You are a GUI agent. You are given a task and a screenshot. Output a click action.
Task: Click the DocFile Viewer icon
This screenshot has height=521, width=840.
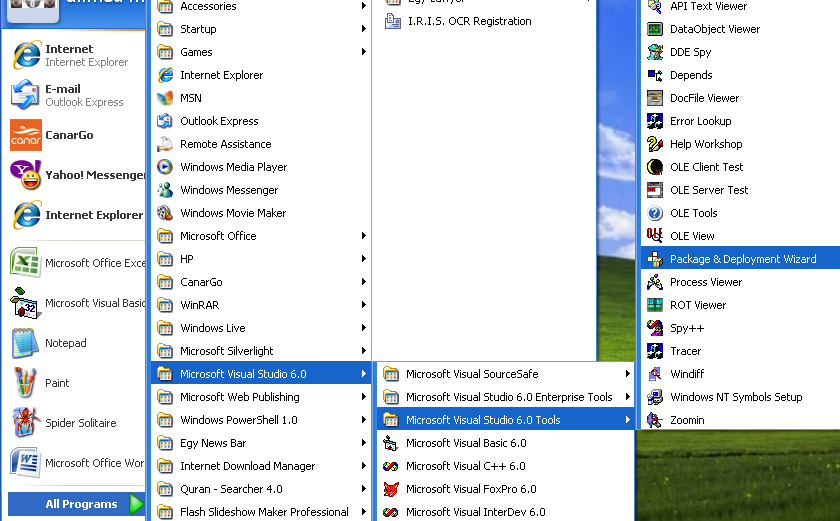click(x=655, y=98)
